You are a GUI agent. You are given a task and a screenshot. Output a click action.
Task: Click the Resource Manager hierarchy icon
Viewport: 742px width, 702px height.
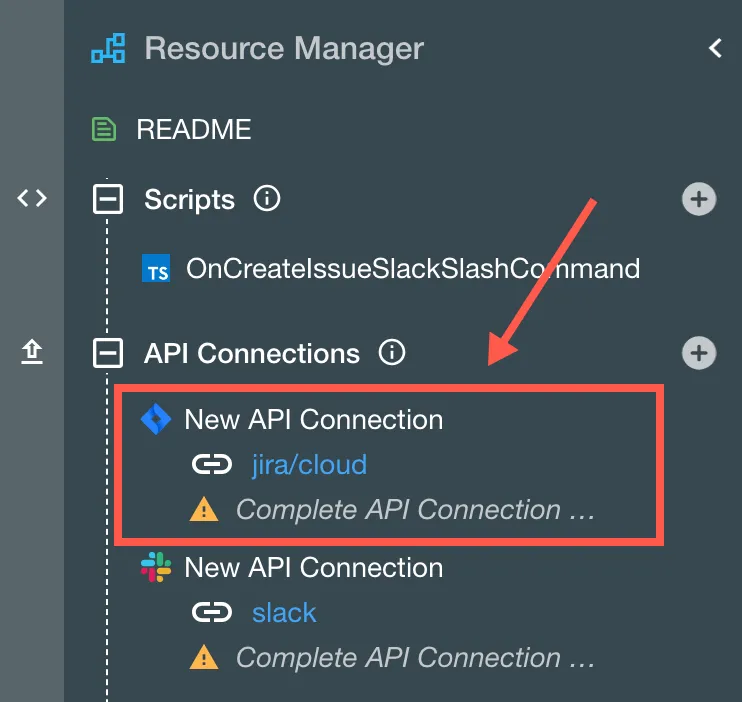tap(108, 48)
